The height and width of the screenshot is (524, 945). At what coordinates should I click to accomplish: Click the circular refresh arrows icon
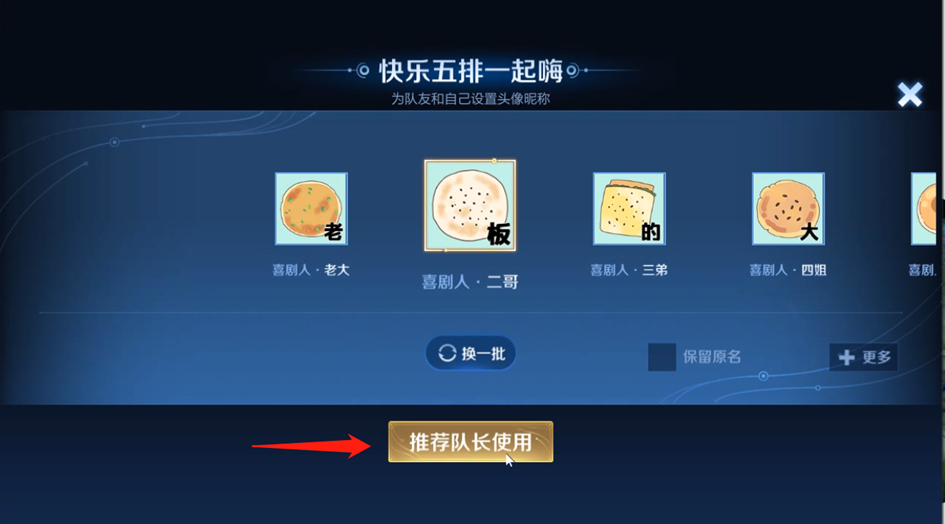coord(447,353)
